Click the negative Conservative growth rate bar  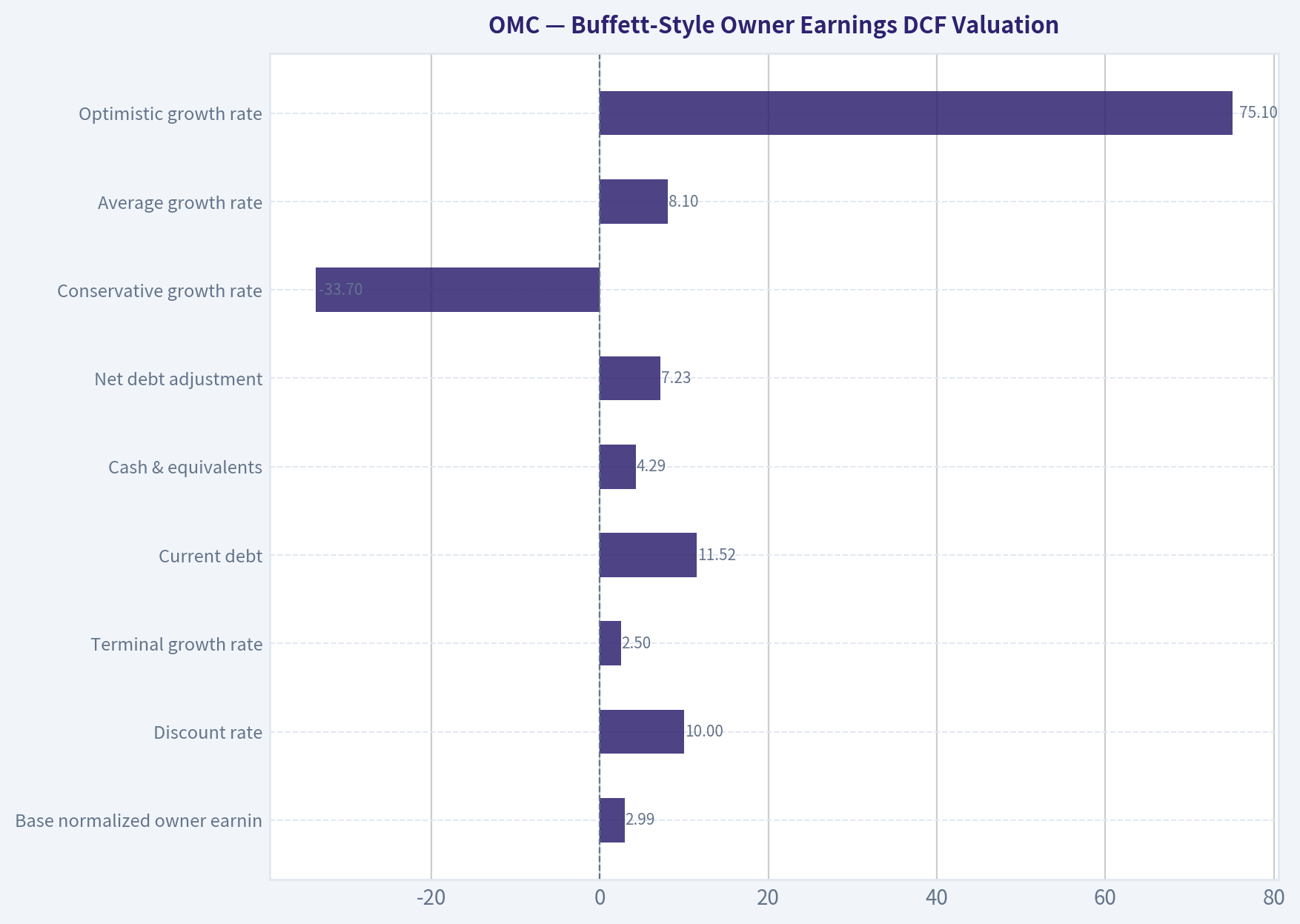click(457, 290)
